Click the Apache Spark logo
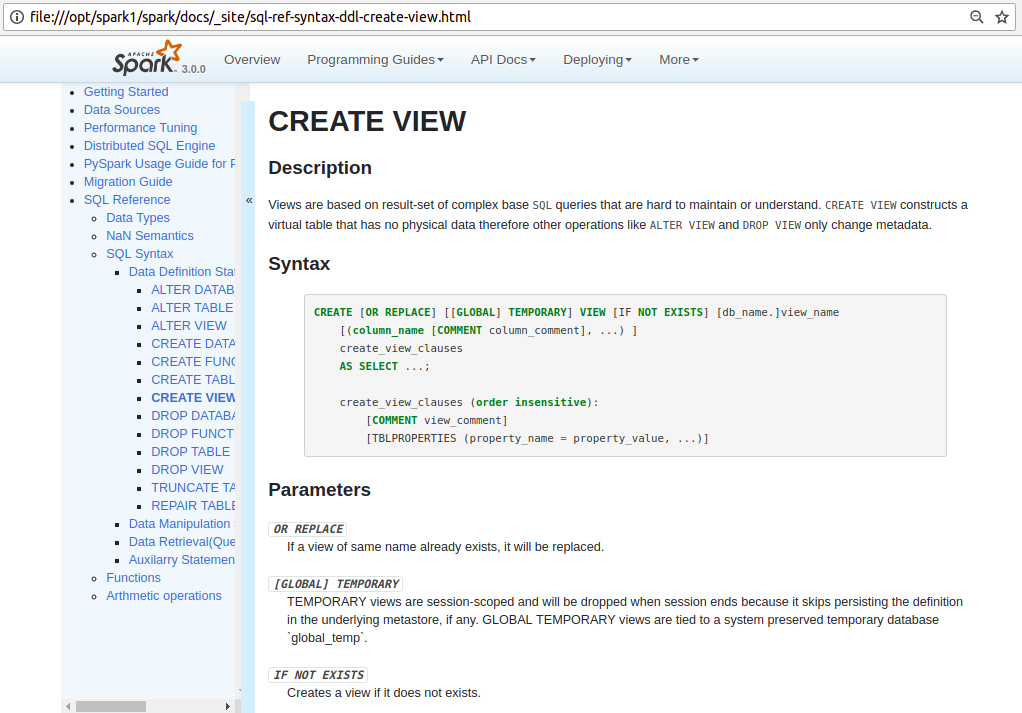Screen dimensions: 1022x713 click(x=146, y=58)
